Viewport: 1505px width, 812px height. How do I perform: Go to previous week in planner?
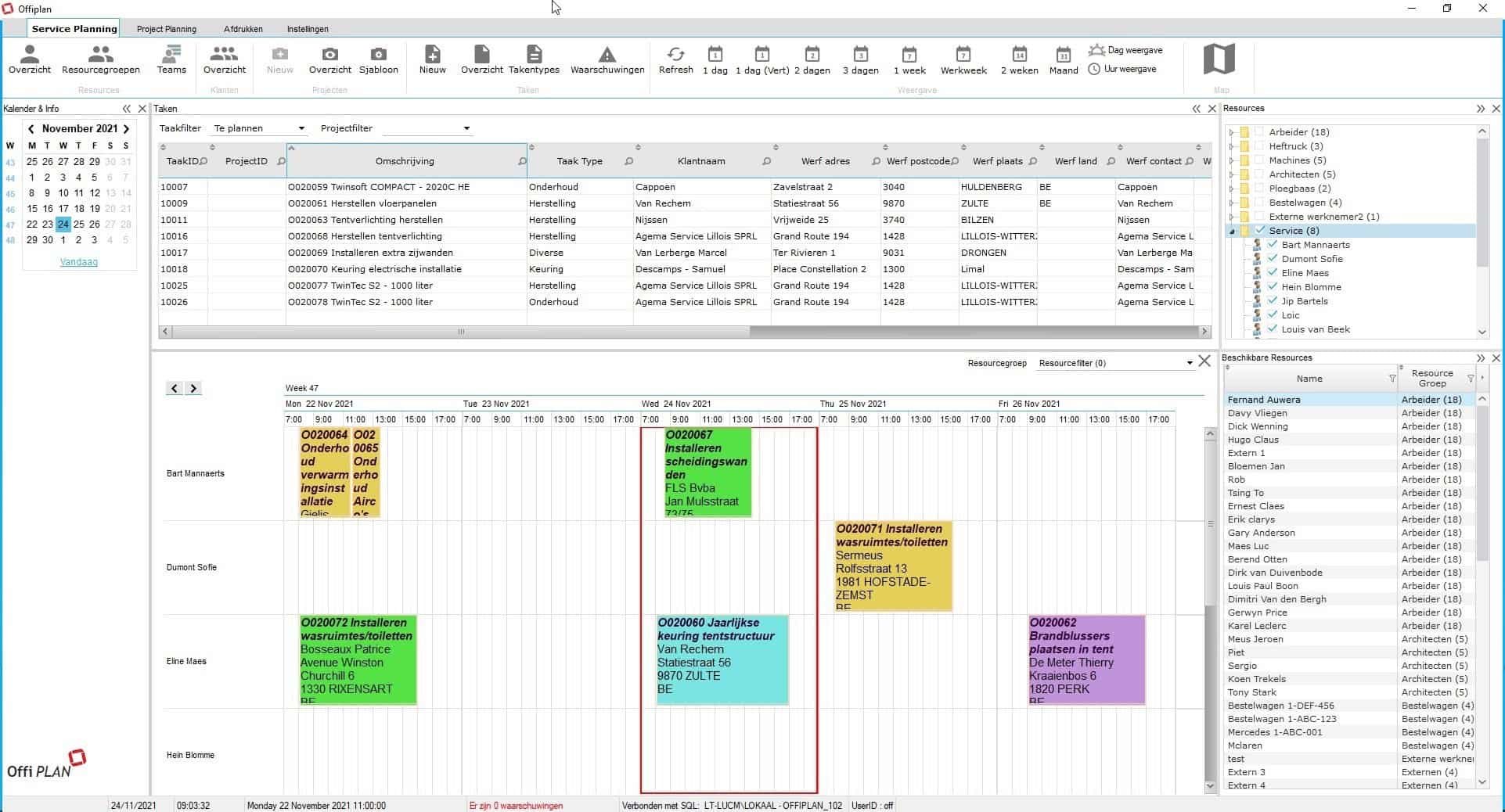click(x=175, y=388)
